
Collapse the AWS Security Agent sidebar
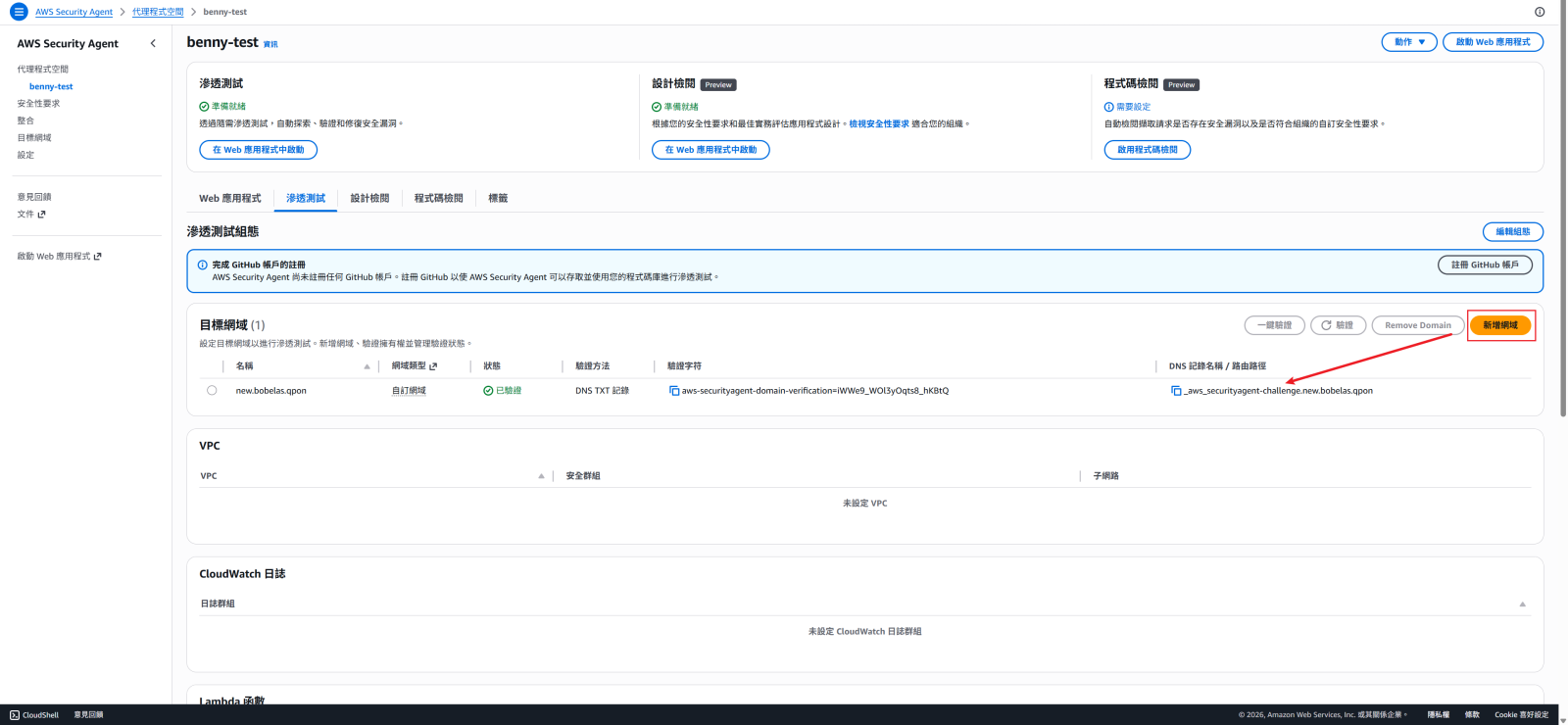[x=153, y=43]
